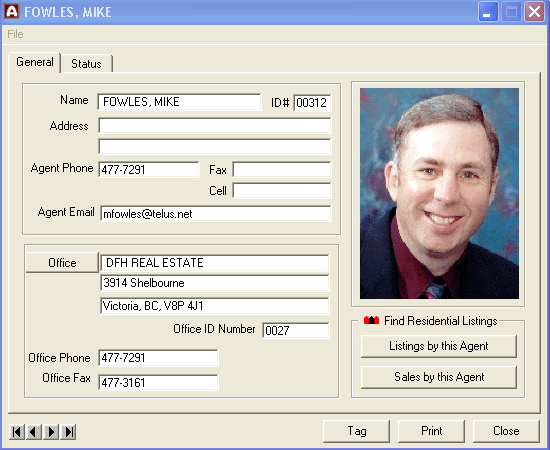Screen dimensions: 550x450
Task: Go to the previous agent record
Action: click(x=34, y=432)
